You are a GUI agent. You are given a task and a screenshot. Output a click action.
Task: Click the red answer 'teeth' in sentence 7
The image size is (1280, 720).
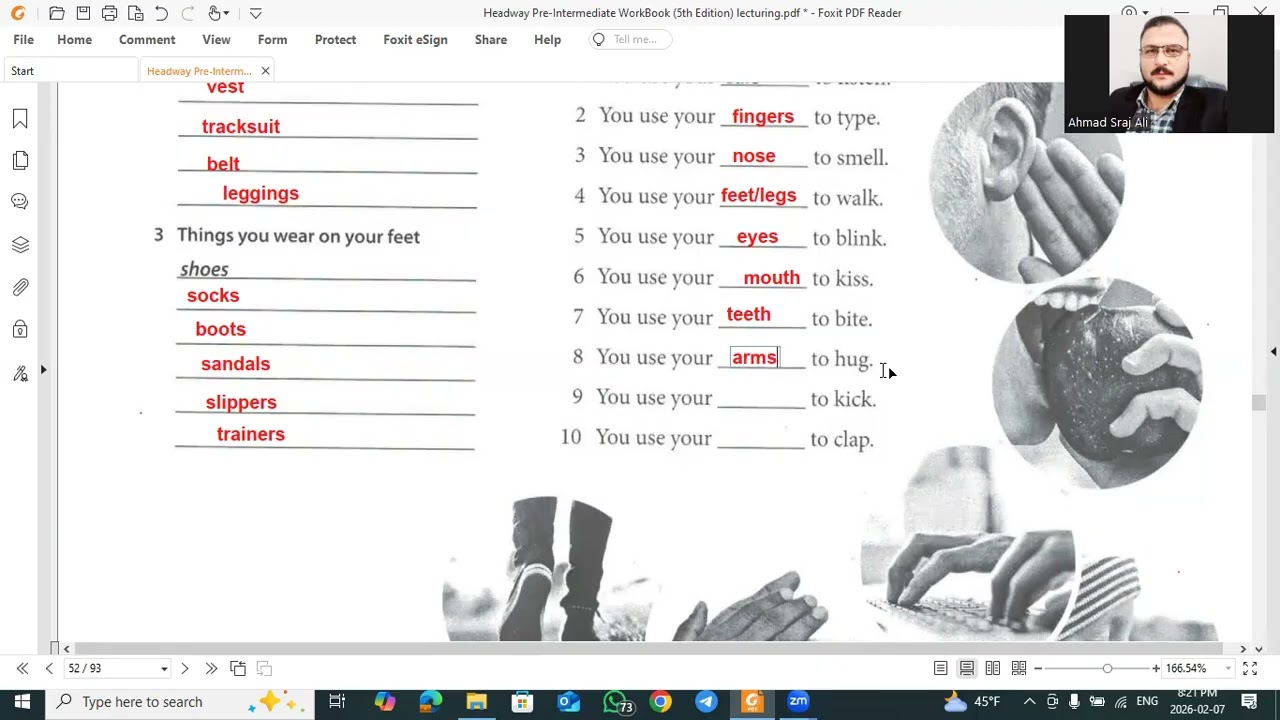point(748,314)
